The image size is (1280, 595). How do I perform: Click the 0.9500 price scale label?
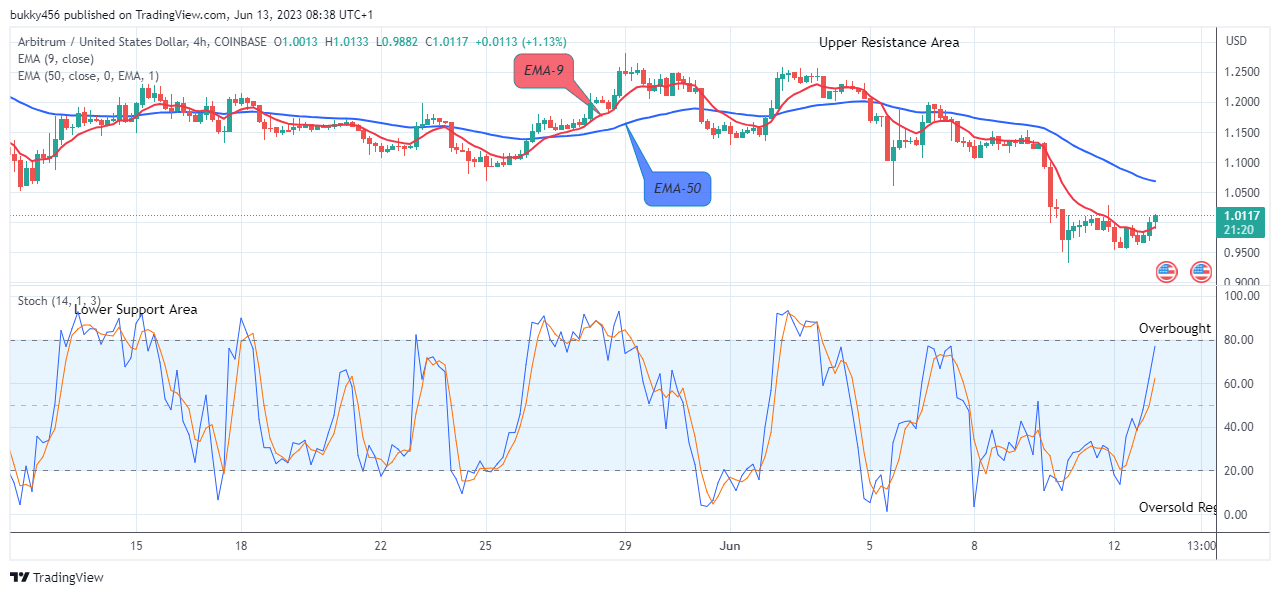(x=1242, y=252)
